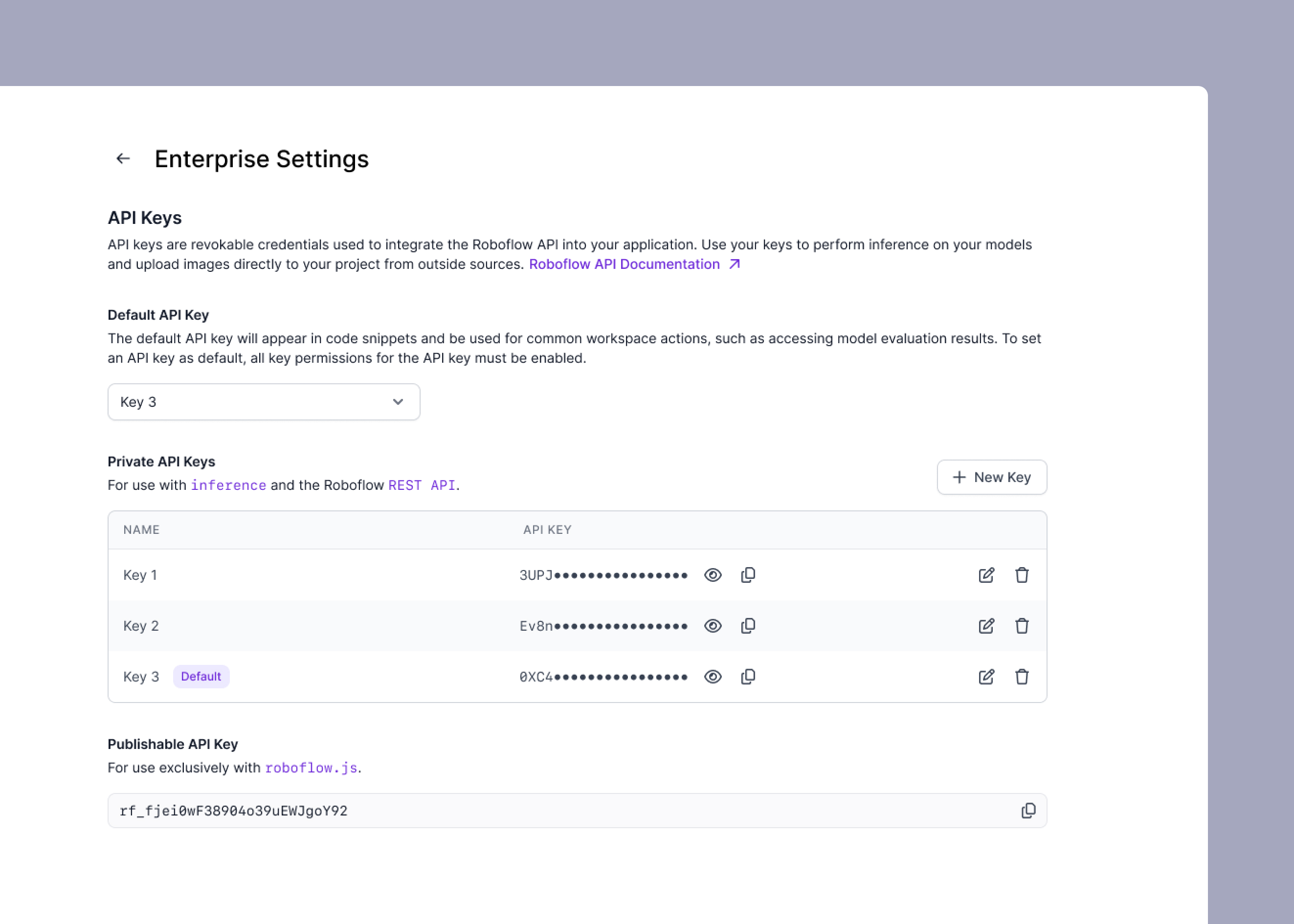
Task: Reveal the Key 1 API key value
Action: [x=713, y=575]
